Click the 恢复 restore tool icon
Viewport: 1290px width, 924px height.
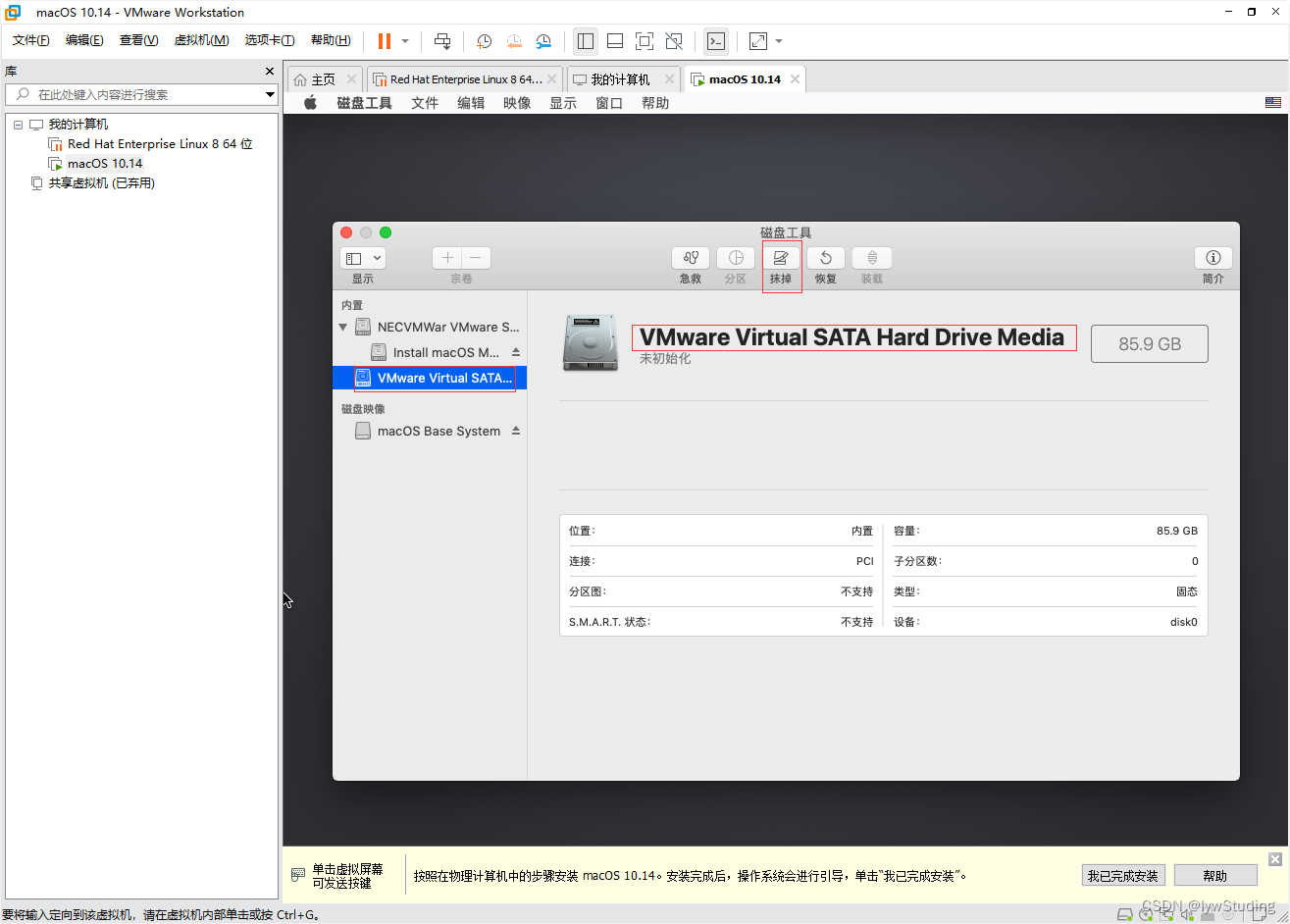point(826,258)
